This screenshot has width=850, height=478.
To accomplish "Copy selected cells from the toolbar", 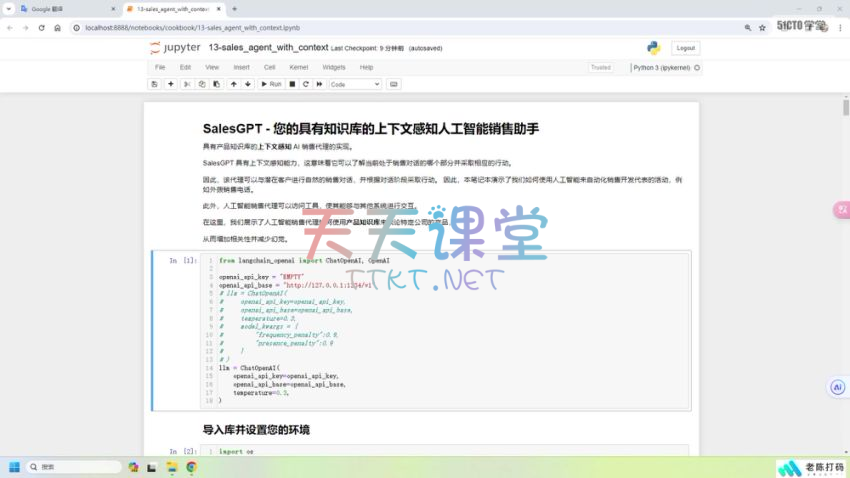I will click(x=202, y=84).
